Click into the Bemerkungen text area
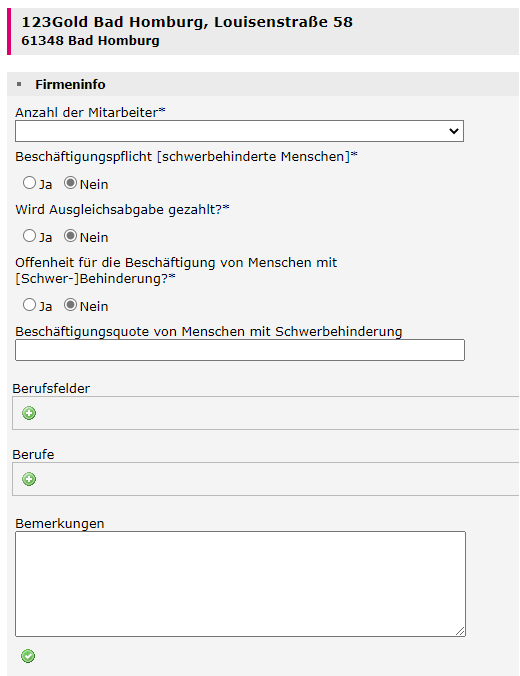This screenshot has width=520, height=676. click(x=240, y=584)
